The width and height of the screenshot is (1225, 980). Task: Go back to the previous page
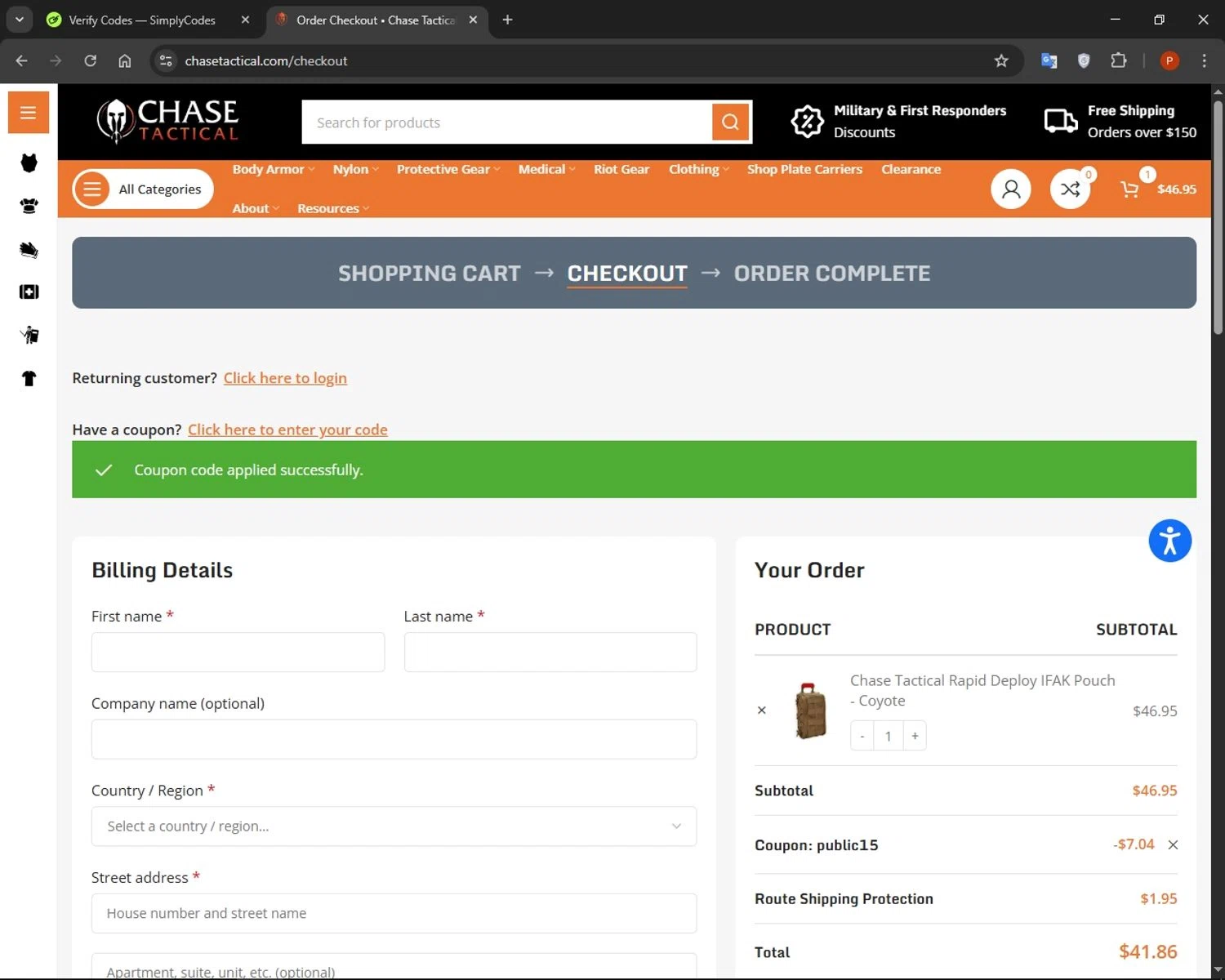[x=22, y=60]
